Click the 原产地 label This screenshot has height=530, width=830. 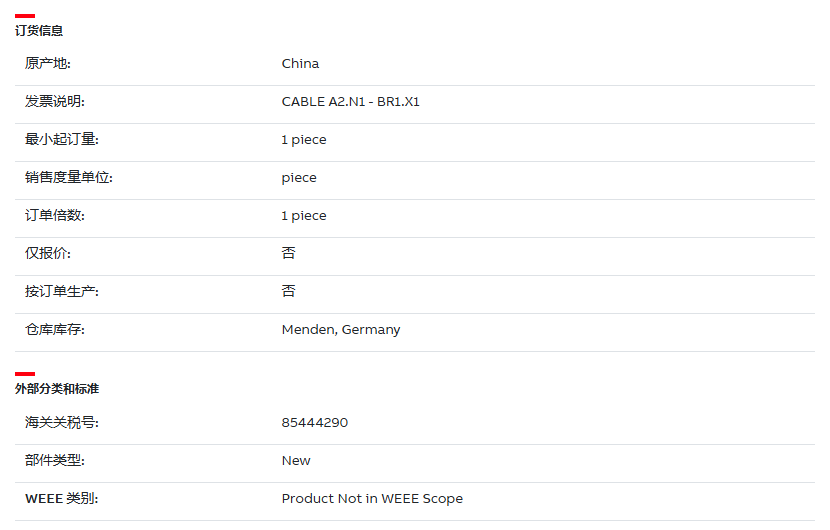pos(48,64)
